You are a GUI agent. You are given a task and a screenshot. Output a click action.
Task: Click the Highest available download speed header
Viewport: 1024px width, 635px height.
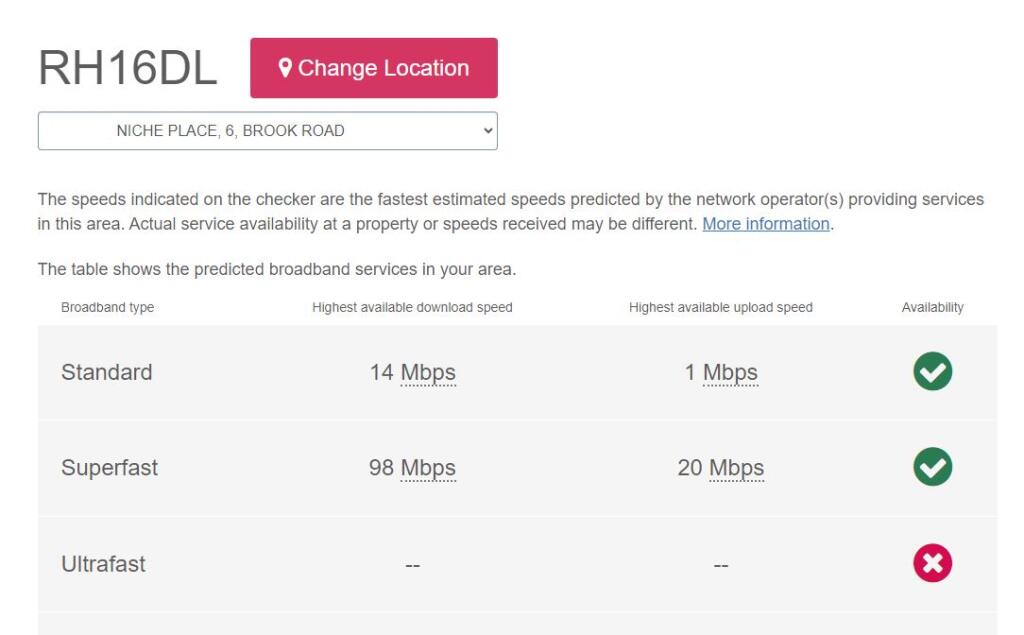pyautogui.click(x=412, y=308)
